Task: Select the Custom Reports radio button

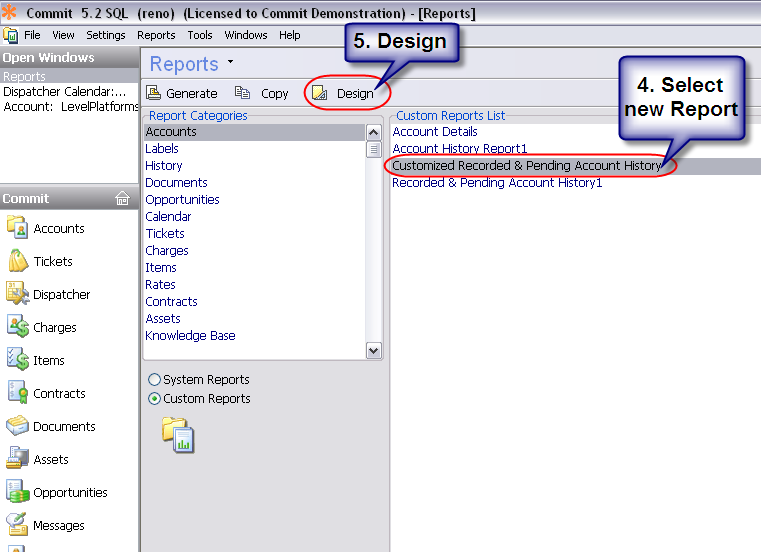Action: (154, 399)
